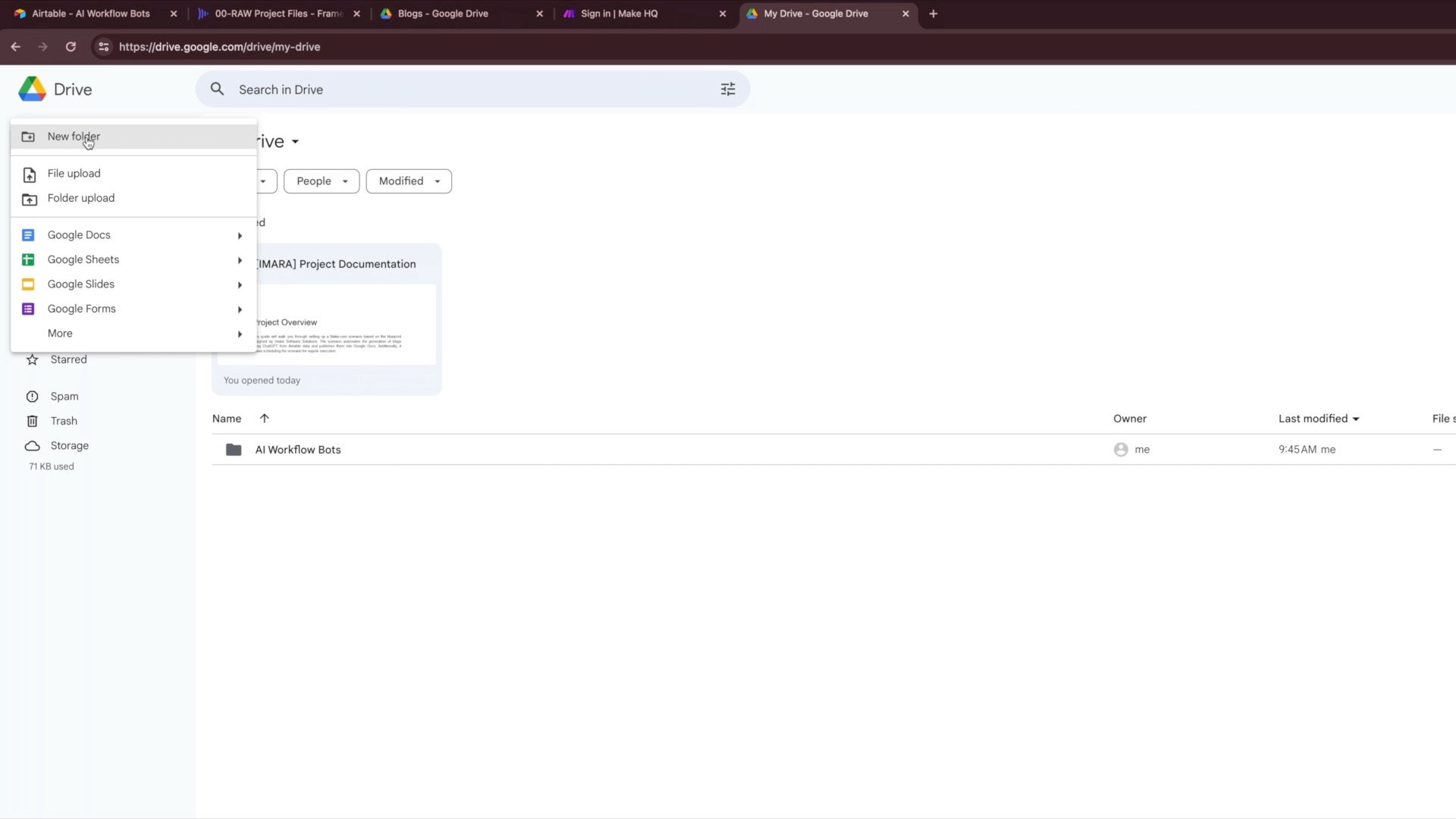Toggle ascending sort on Name column
This screenshot has width=1456, height=819.
point(264,418)
